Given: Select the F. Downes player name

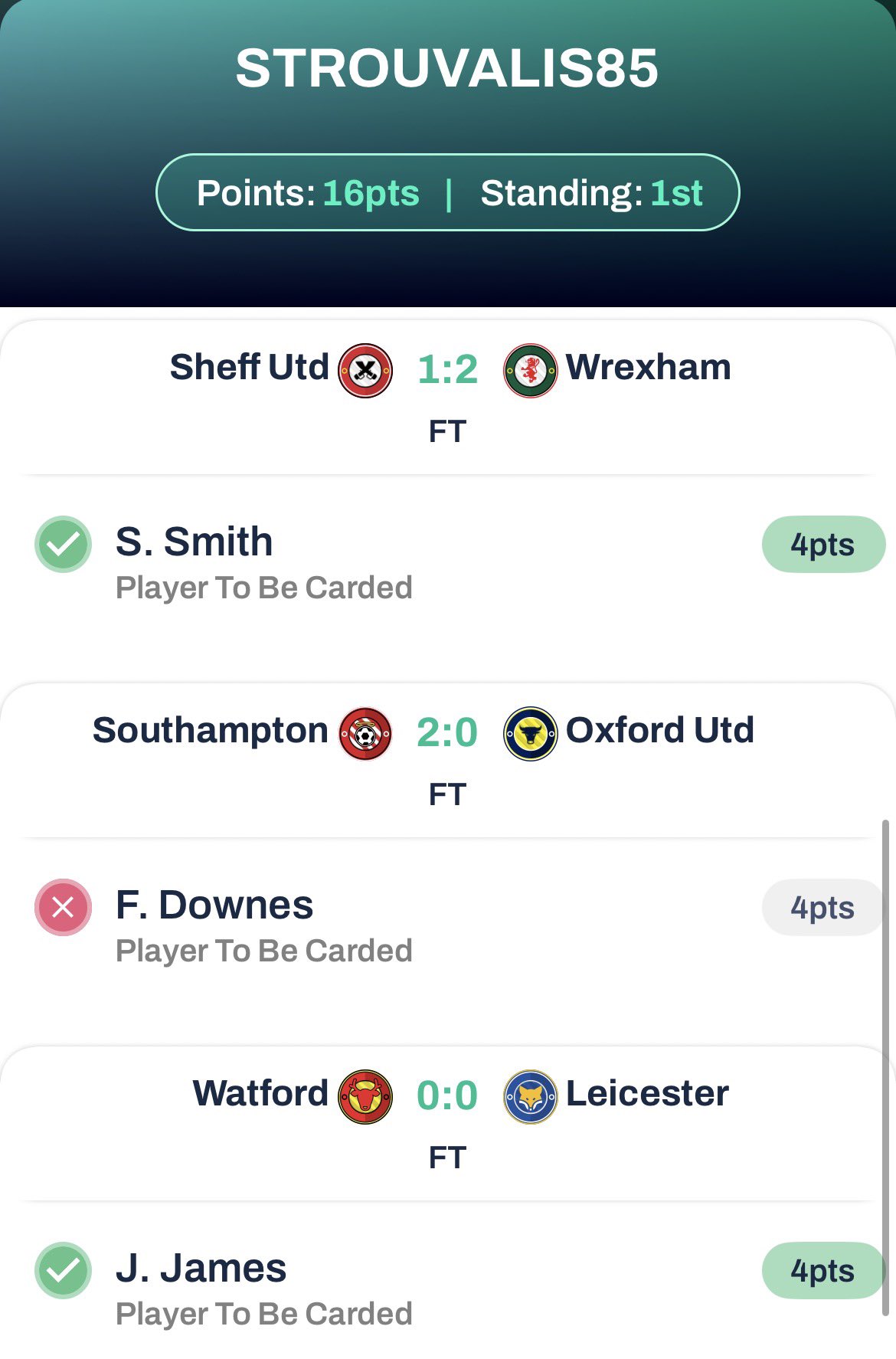Looking at the screenshot, I should (x=214, y=905).
